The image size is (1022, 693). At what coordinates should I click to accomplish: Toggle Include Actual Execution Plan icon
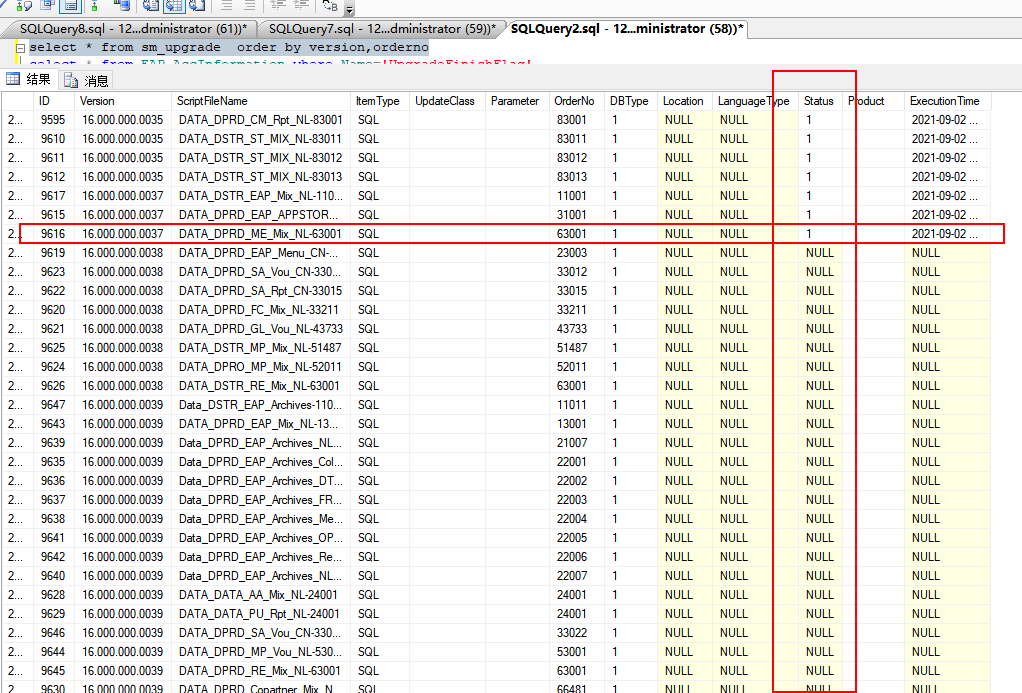tap(95, 5)
